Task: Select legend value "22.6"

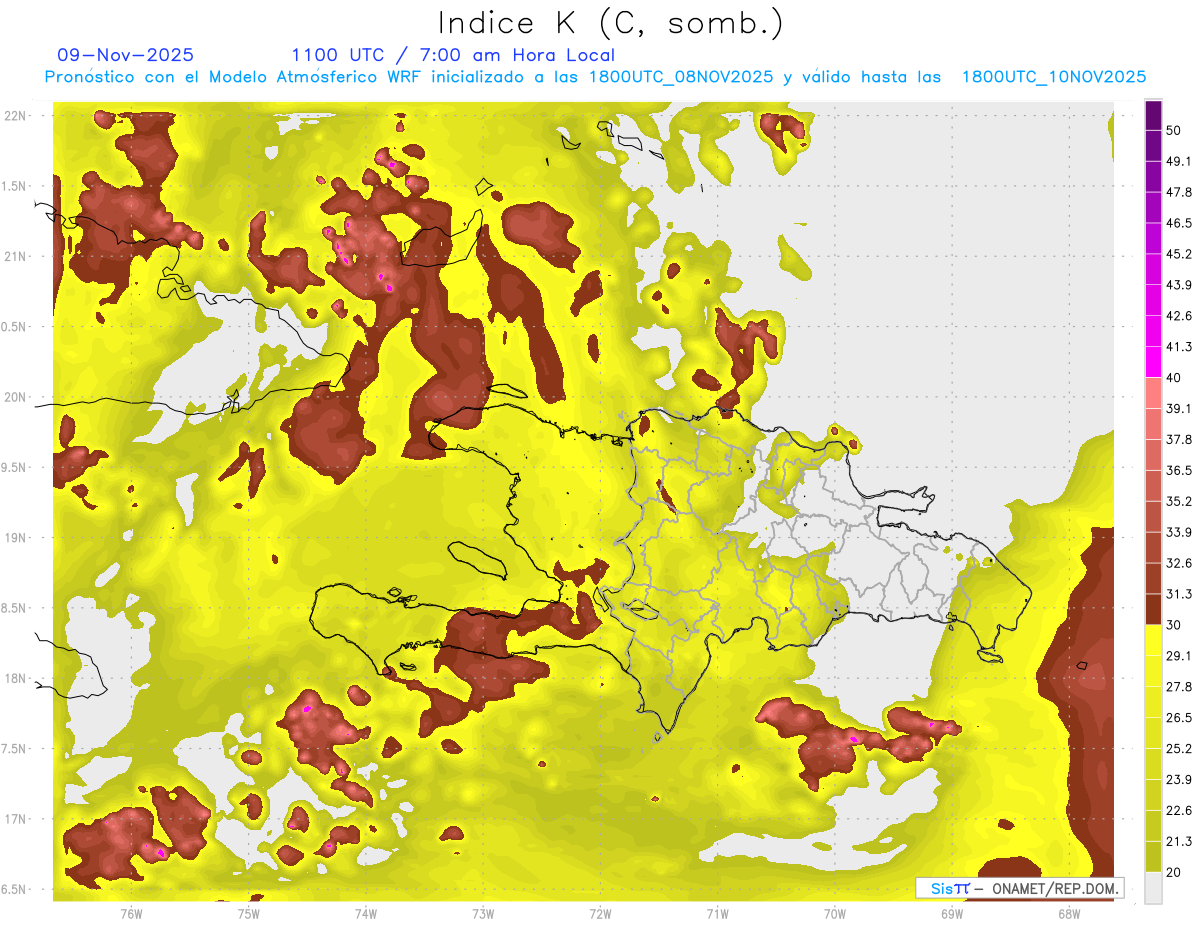Action: tap(1179, 810)
